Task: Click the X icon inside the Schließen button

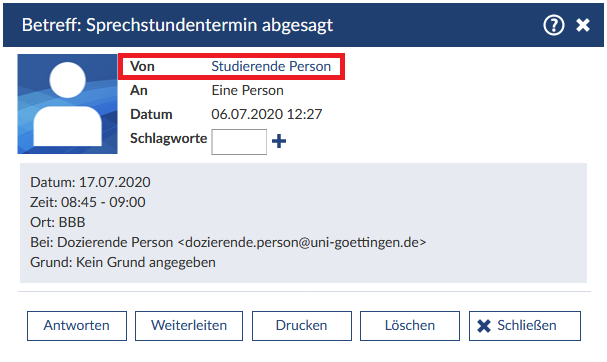Action: click(484, 326)
